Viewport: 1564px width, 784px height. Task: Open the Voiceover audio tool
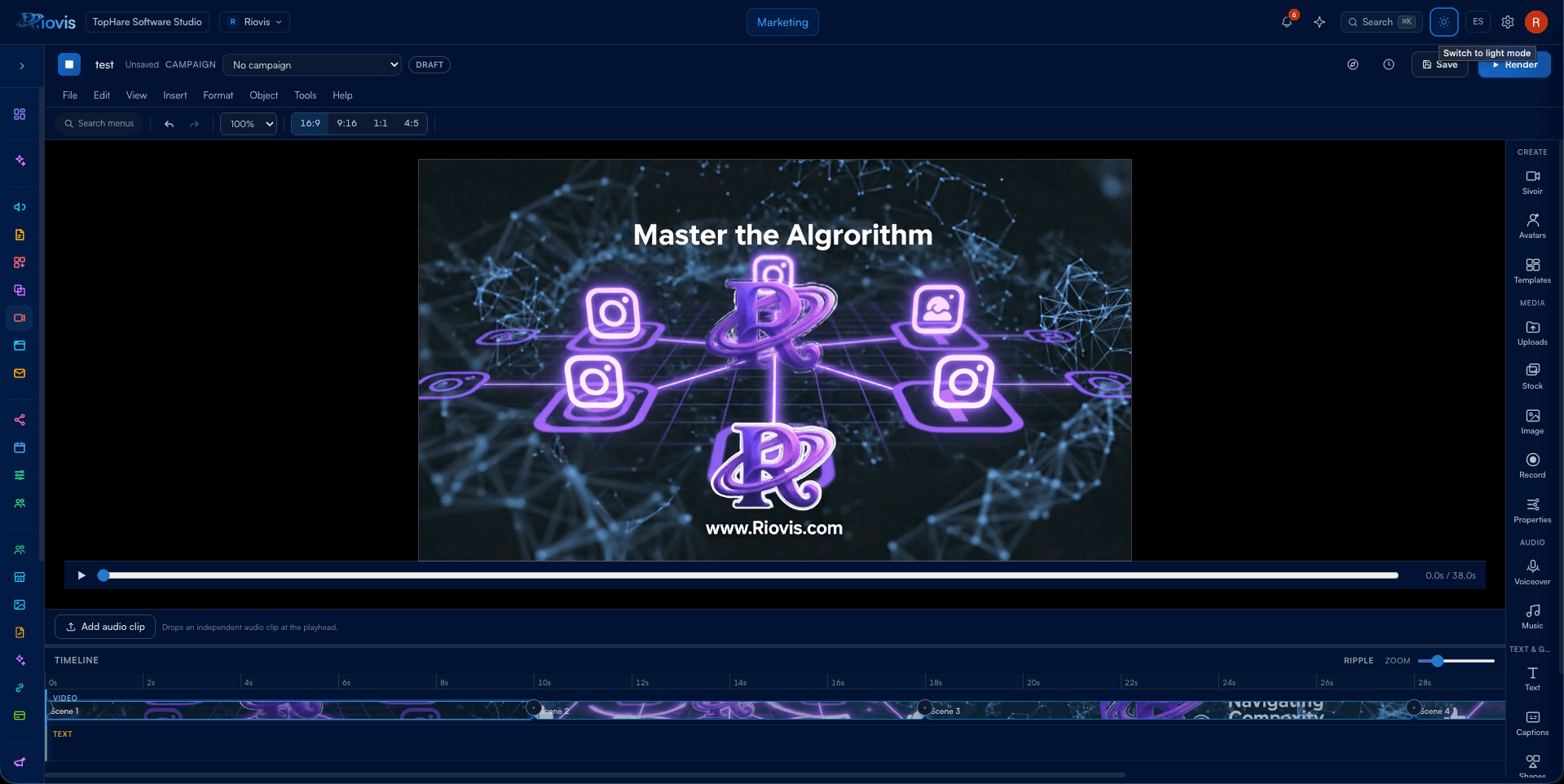(1532, 573)
